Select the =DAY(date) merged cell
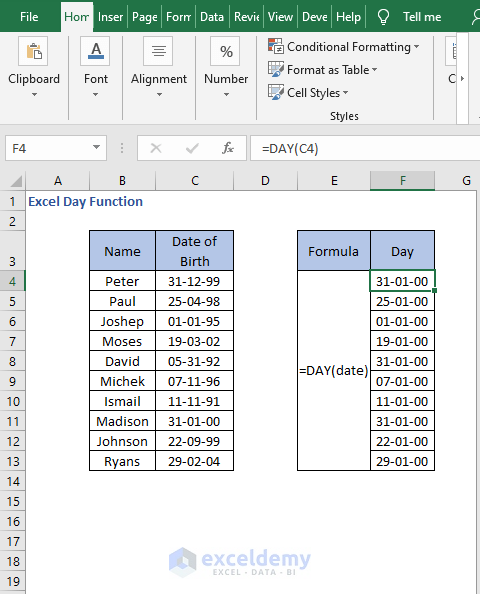The image size is (480, 594). [334, 370]
